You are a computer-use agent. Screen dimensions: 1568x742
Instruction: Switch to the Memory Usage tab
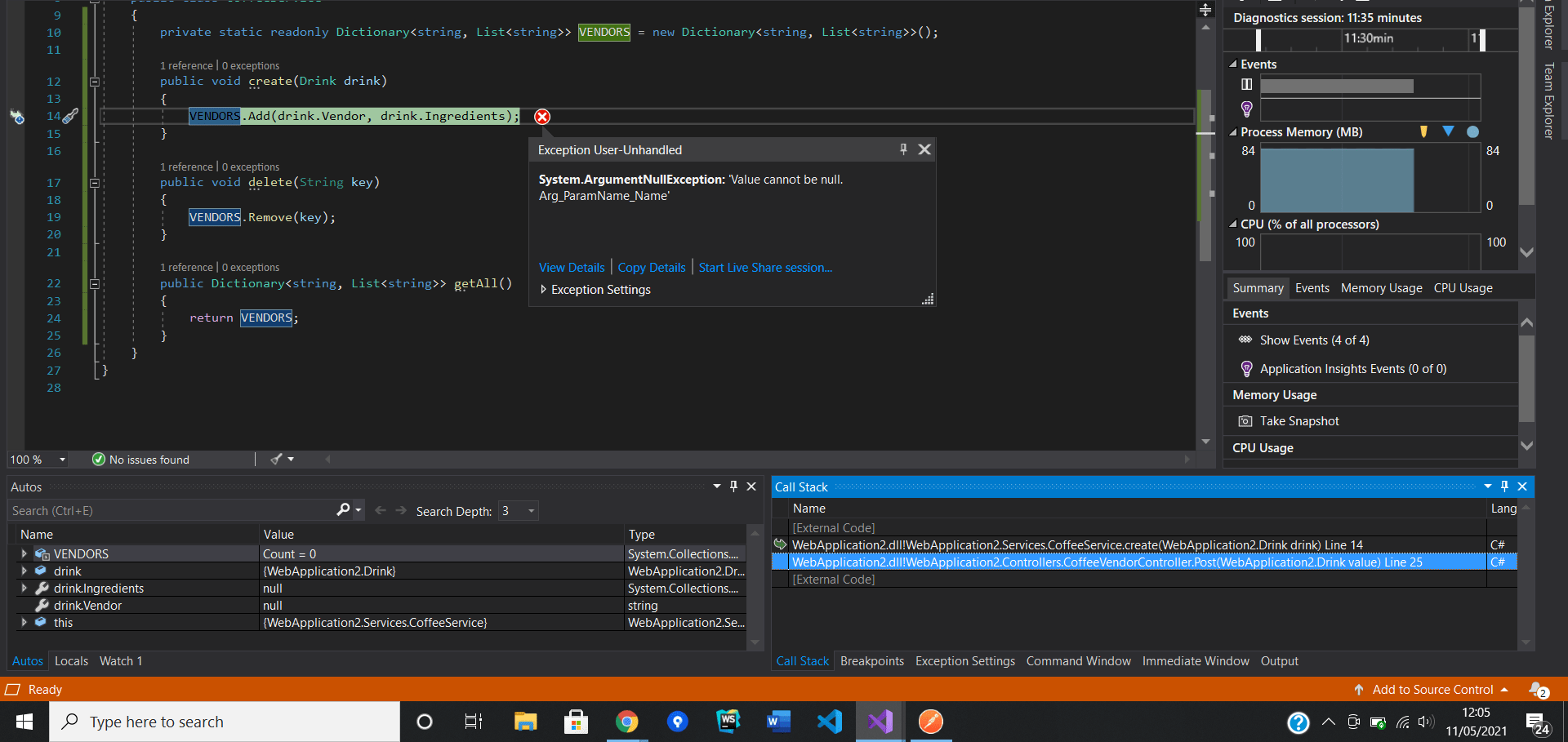click(x=1380, y=287)
